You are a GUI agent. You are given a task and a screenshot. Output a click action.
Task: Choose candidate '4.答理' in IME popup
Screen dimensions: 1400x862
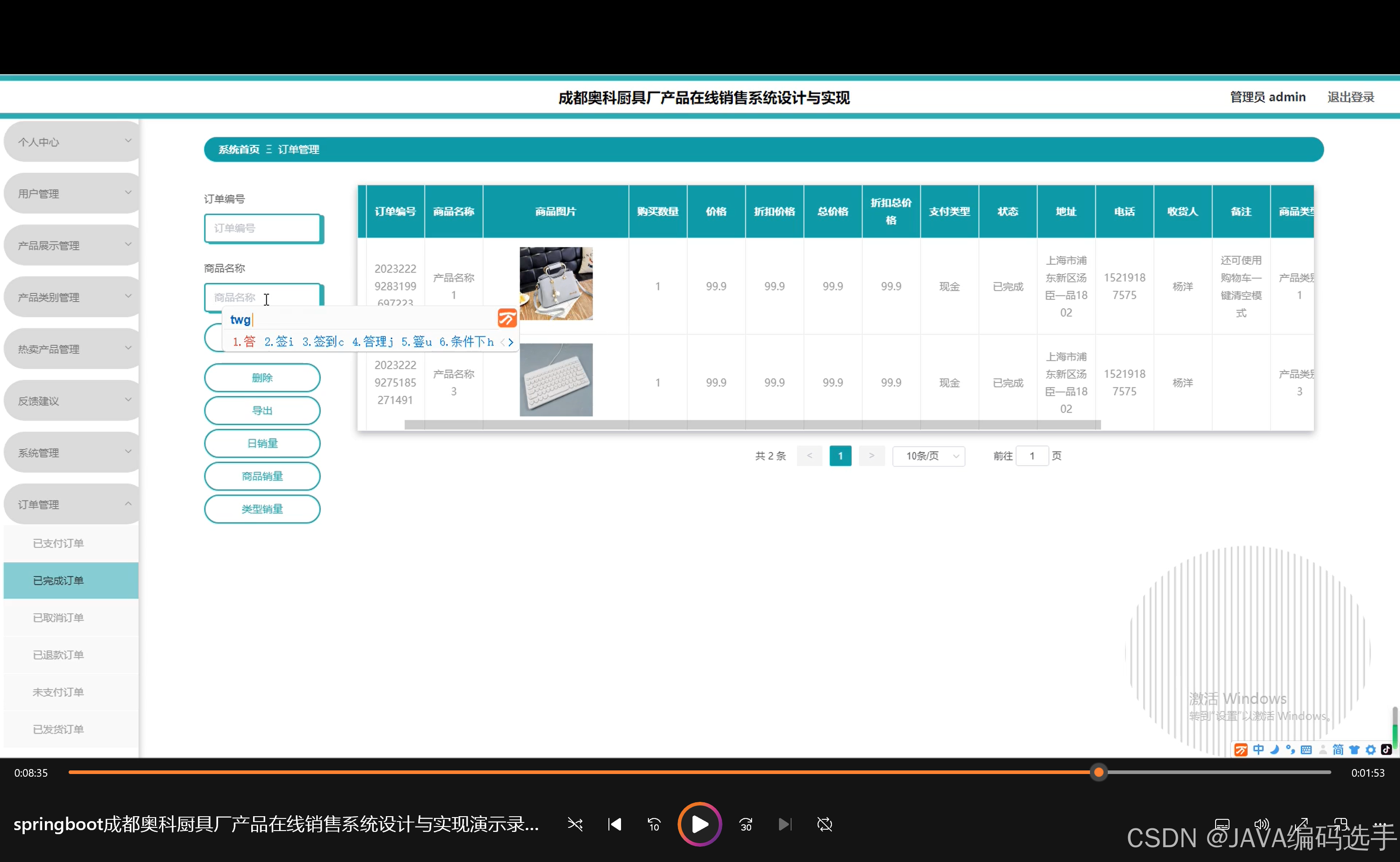[372, 342]
